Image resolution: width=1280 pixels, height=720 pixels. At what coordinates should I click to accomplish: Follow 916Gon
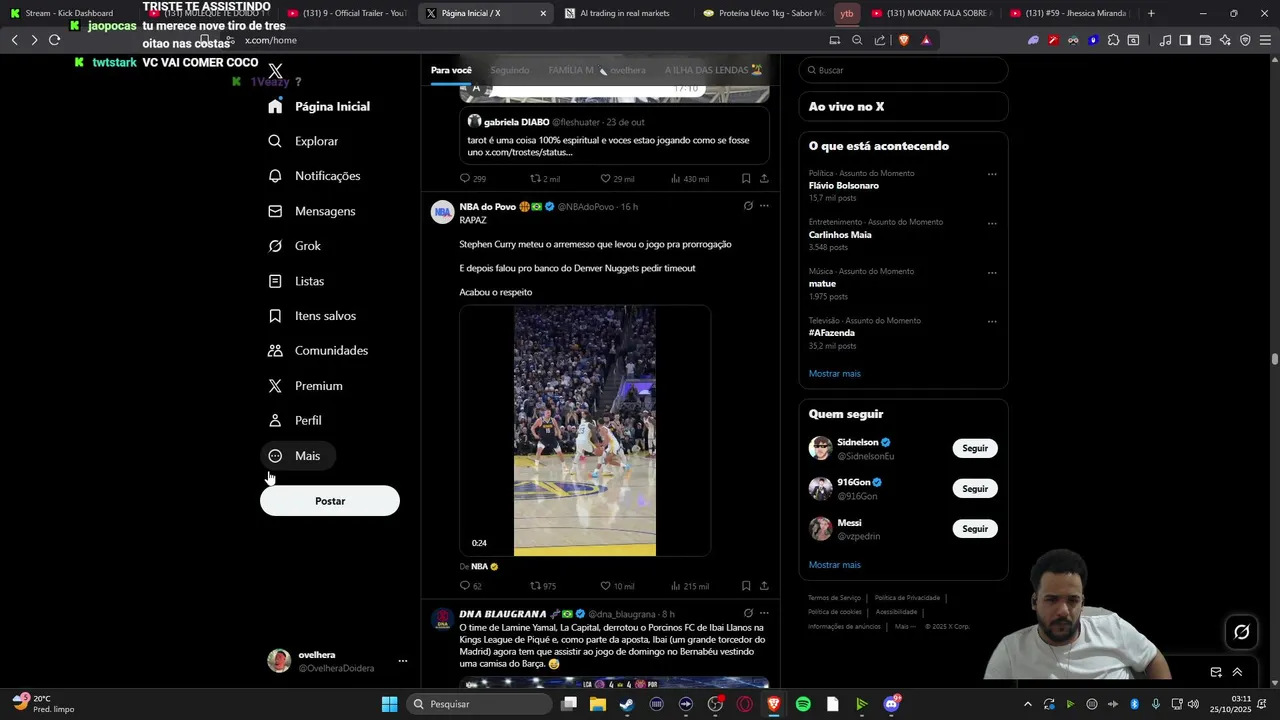tap(975, 489)
